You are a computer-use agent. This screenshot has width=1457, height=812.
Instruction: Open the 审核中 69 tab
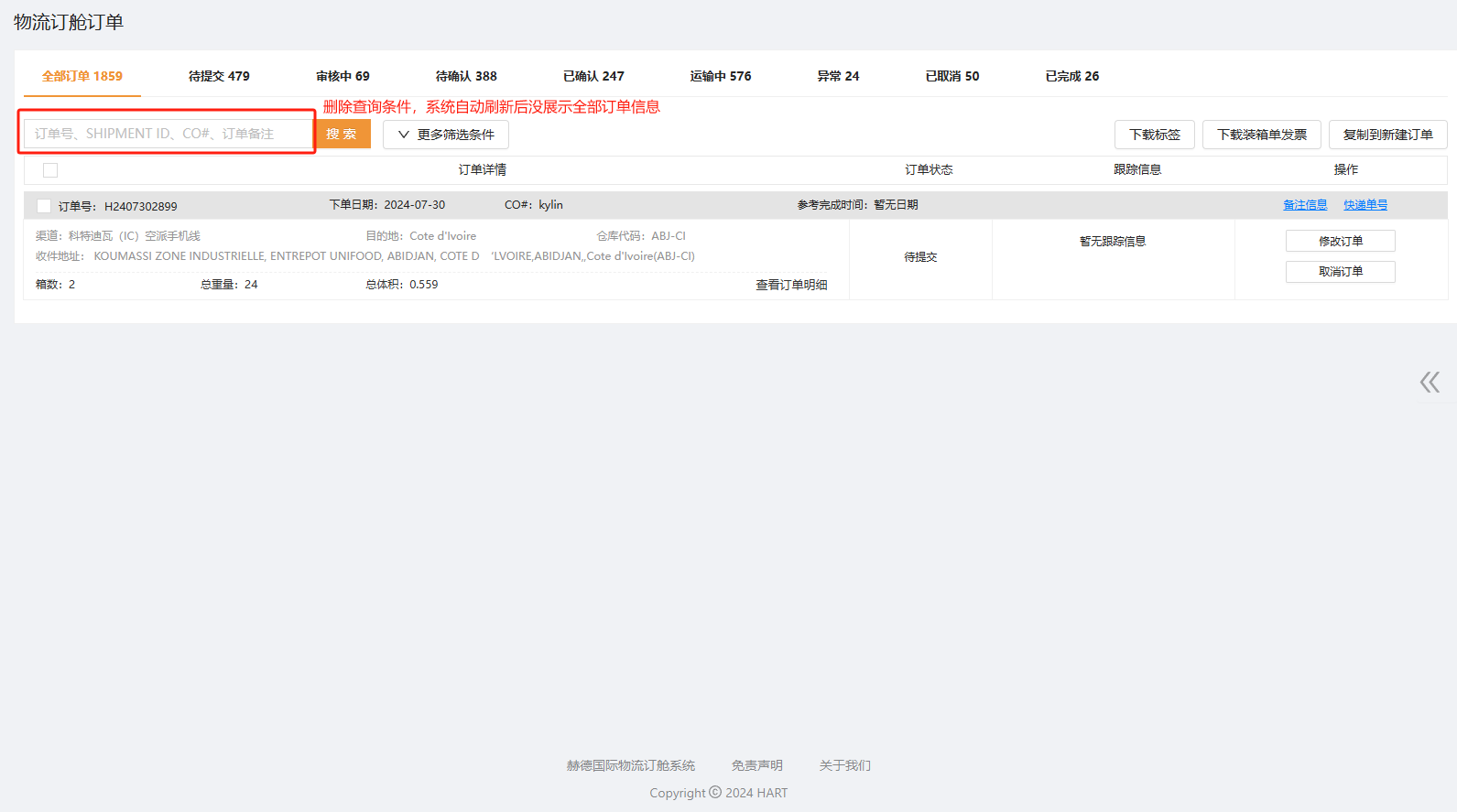[x=343, y=76]
